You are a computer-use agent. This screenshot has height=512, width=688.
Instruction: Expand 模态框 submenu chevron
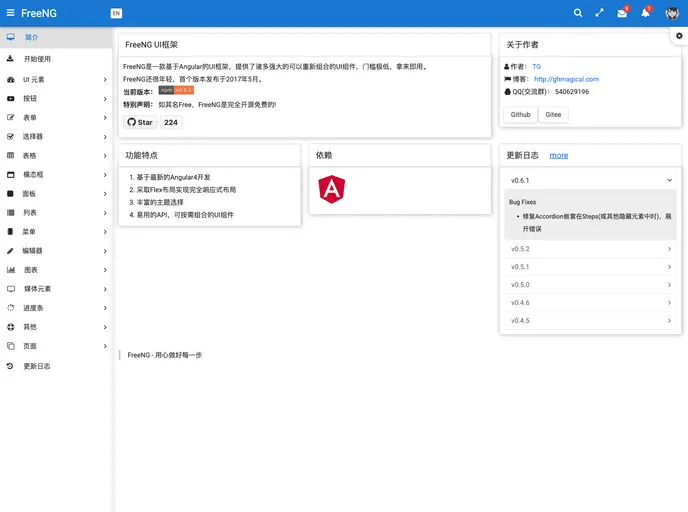tap(105, 175)
